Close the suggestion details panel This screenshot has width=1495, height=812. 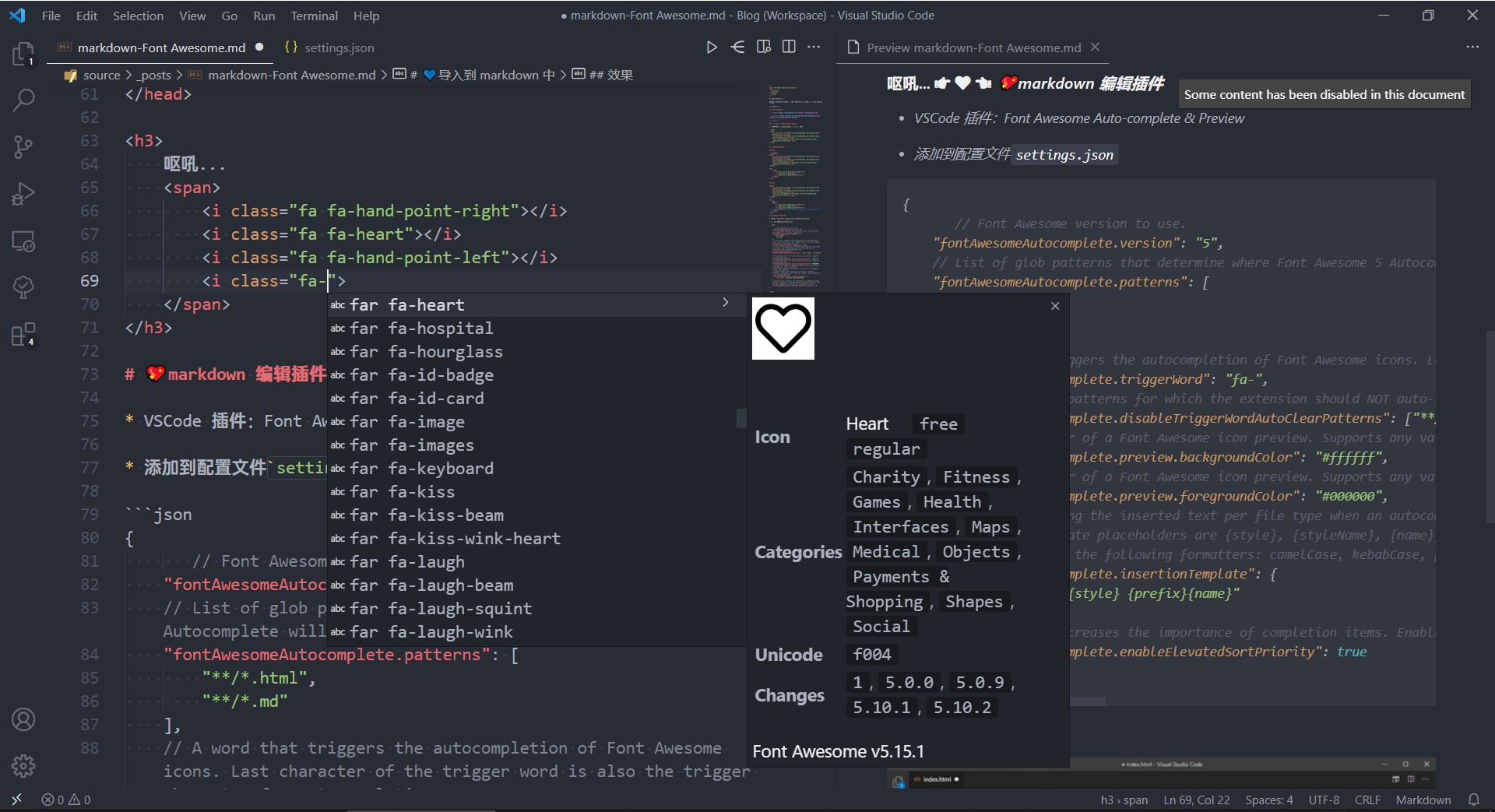tap(1055, 306)
